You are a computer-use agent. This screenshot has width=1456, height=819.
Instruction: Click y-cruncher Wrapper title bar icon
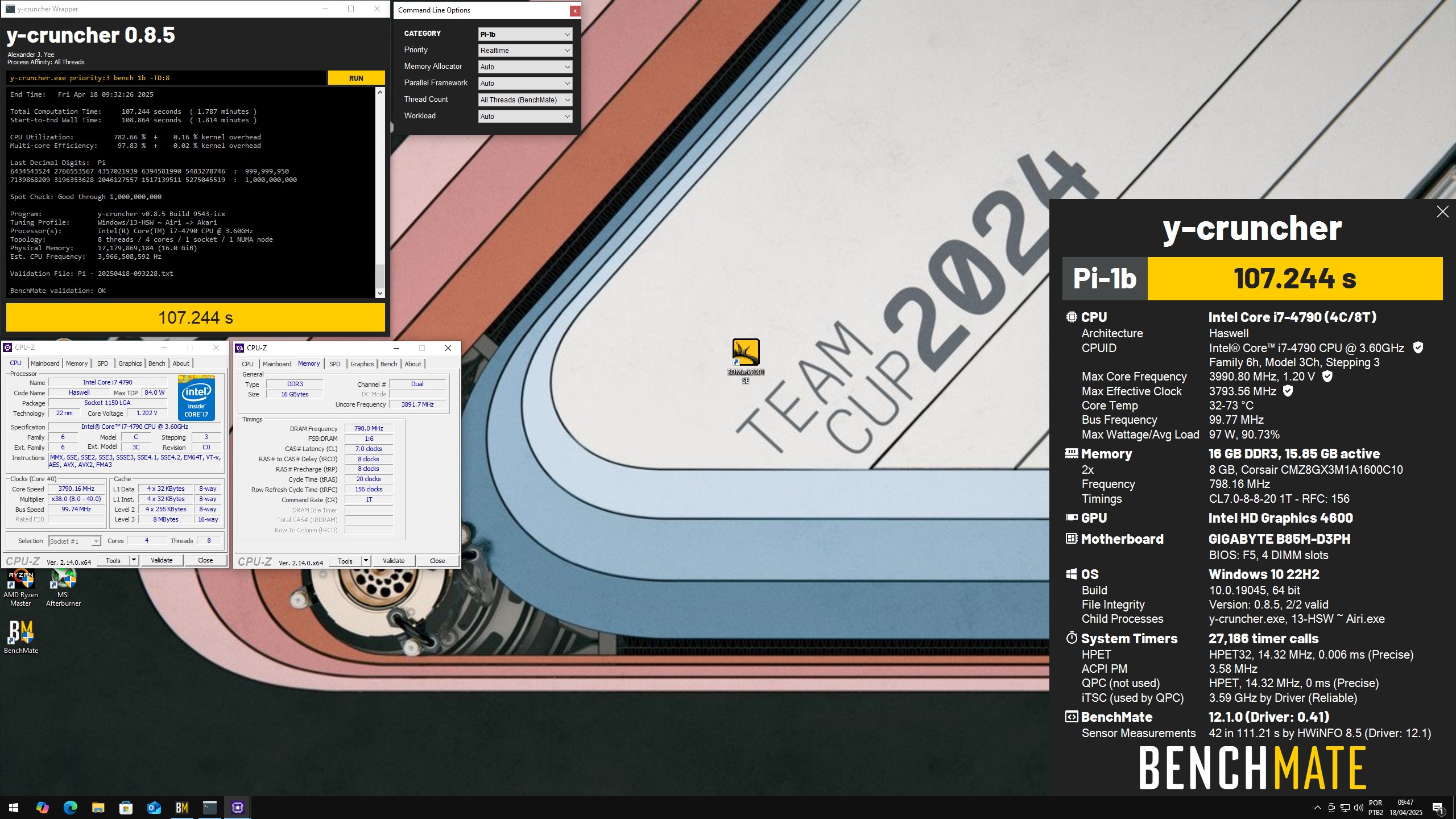[10, 9]
